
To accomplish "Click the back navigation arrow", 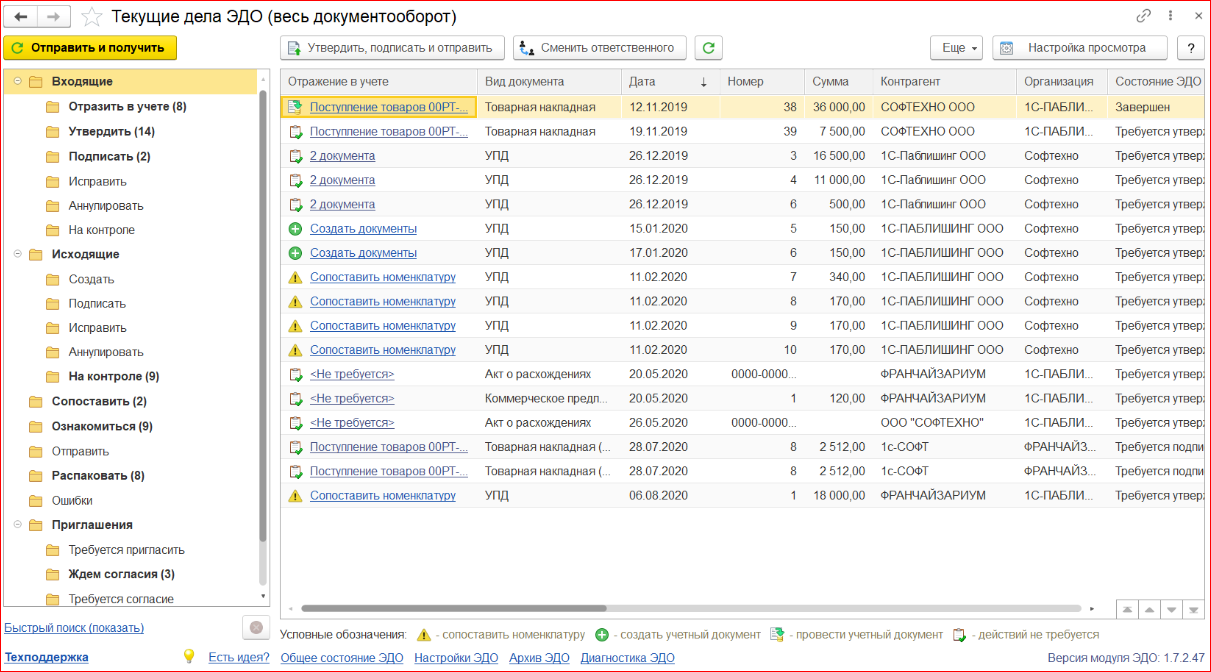I will [x=21, y=17].
